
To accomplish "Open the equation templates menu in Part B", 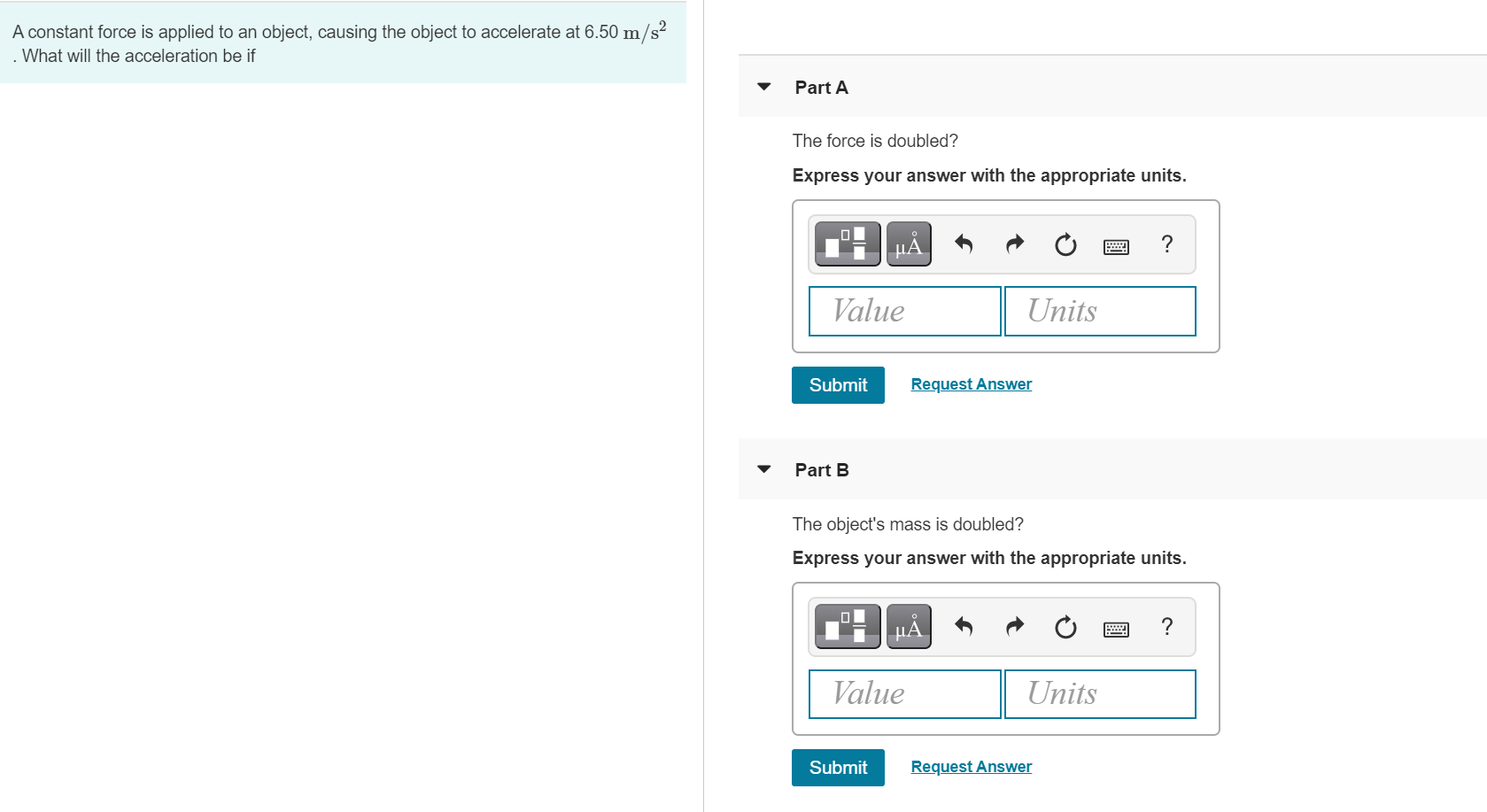I will click(x=845, y=627).
